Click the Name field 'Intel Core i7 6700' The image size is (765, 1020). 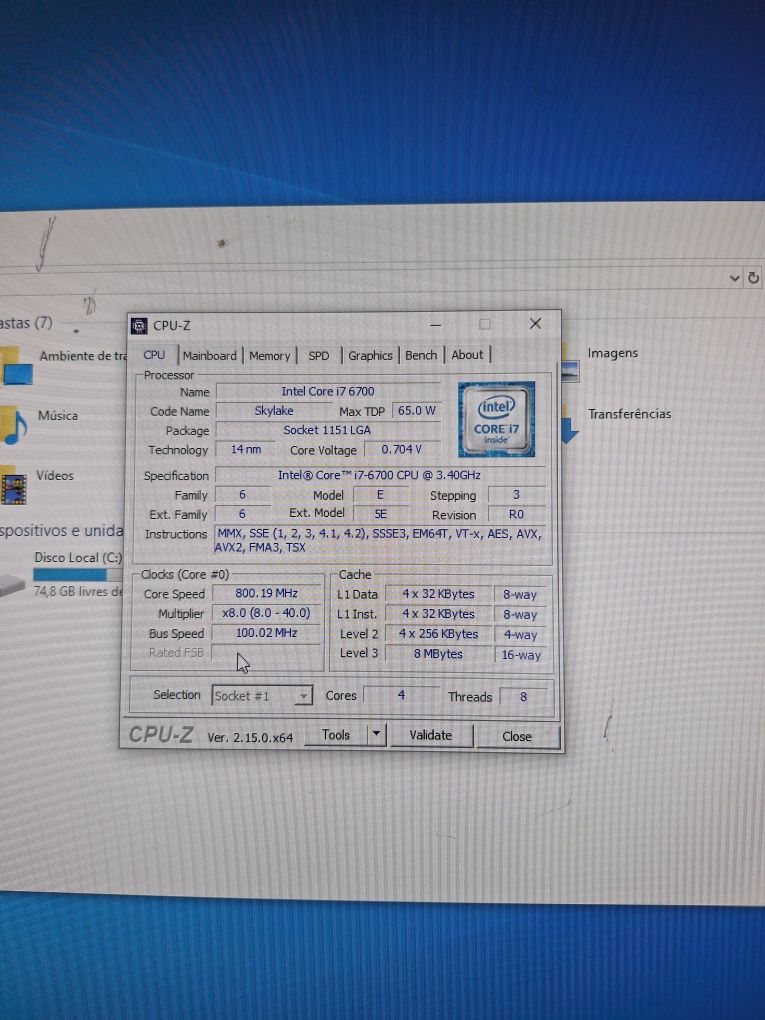pyautogui.click(x=328, y=391)
